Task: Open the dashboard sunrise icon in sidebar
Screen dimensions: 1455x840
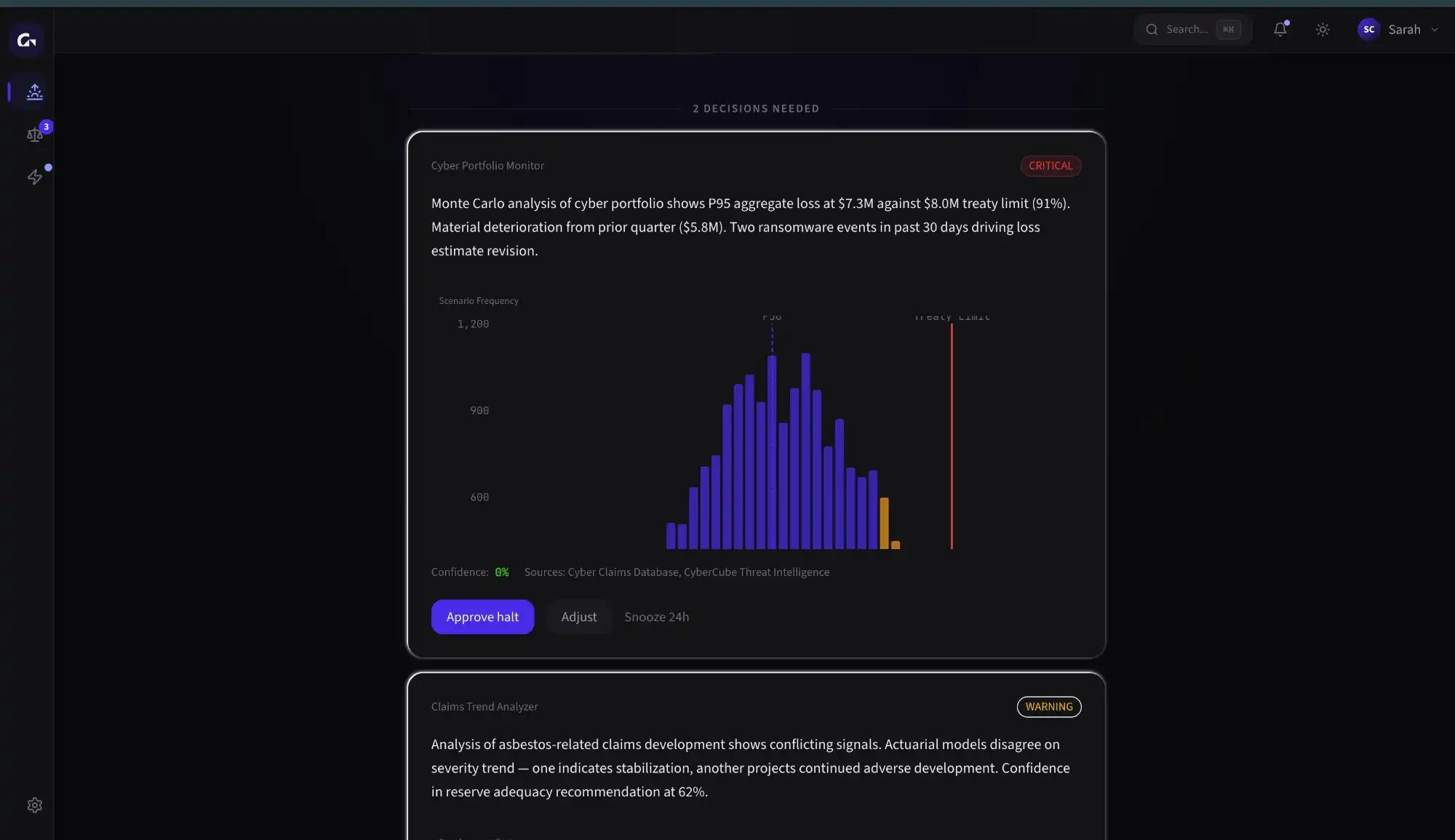Action: pyautogui.click(x=34, y=92)
